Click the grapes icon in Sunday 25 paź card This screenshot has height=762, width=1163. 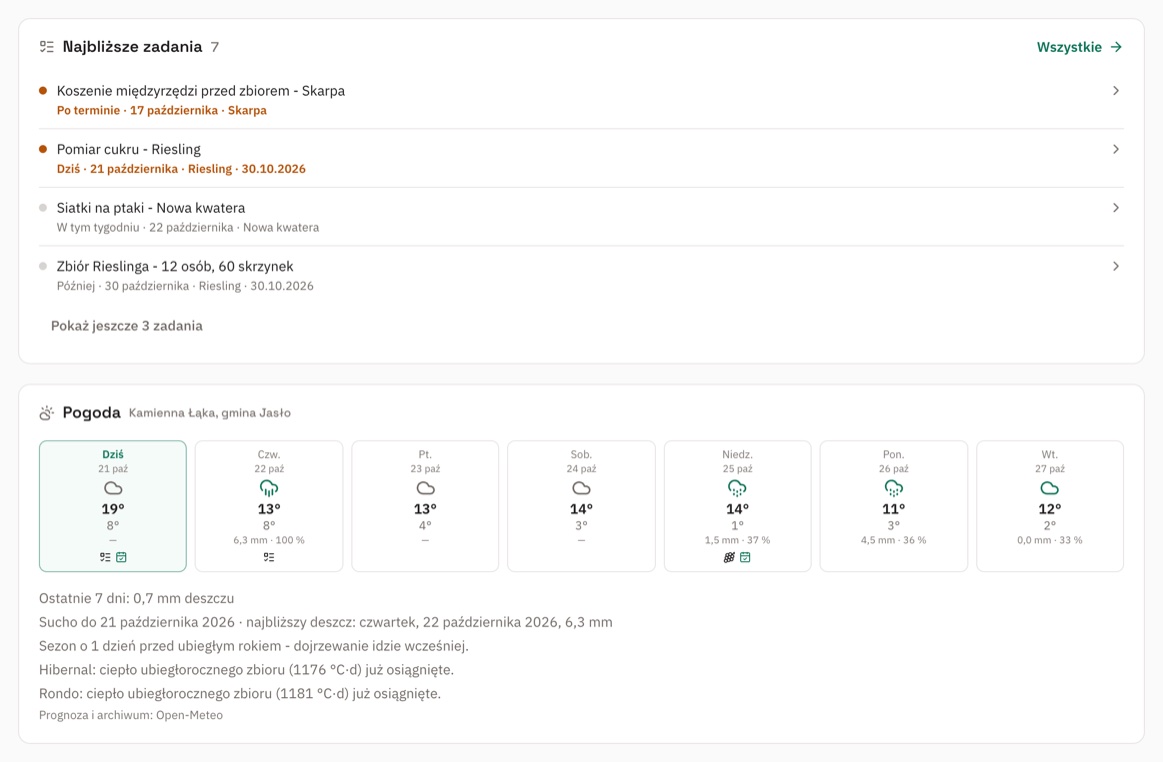pyautogui.click(x=729, y=557)
